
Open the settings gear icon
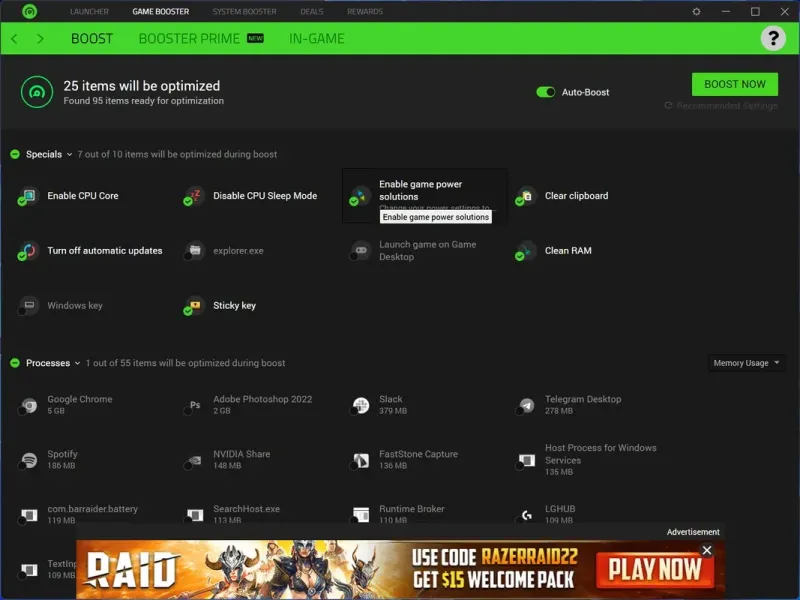696,11
